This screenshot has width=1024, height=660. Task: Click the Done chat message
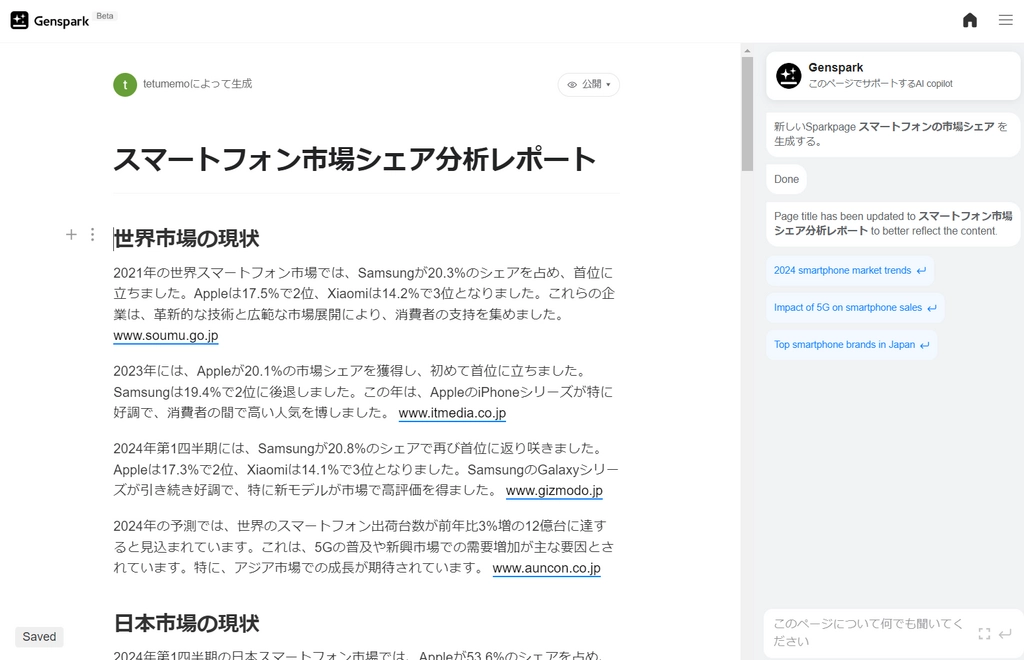click(x=786, y=180)
